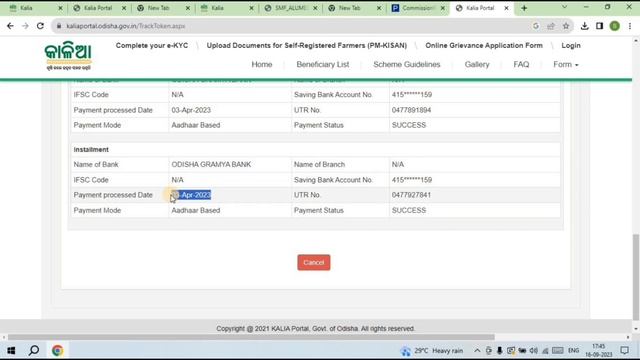This screenshot has width=640, height=360.
Task: Open the Chrome three-dot menu
Action: click(630, 26)
